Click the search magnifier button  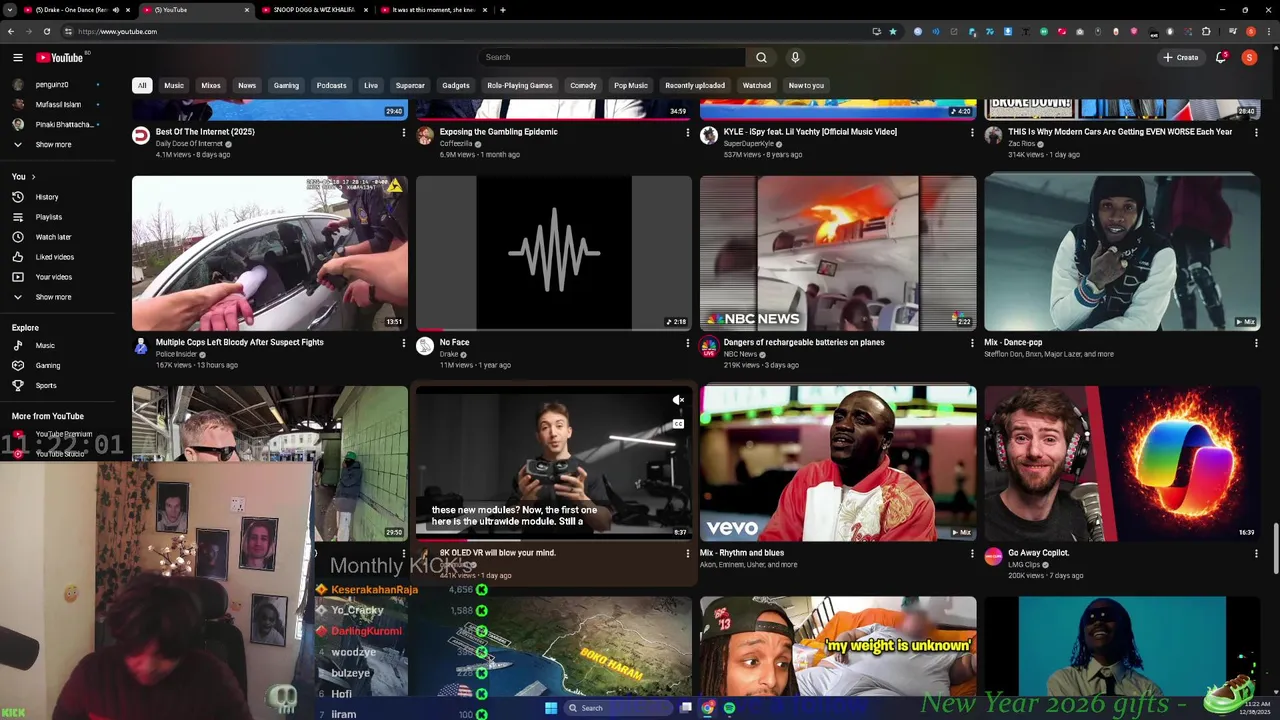click(x=761, y=57)
